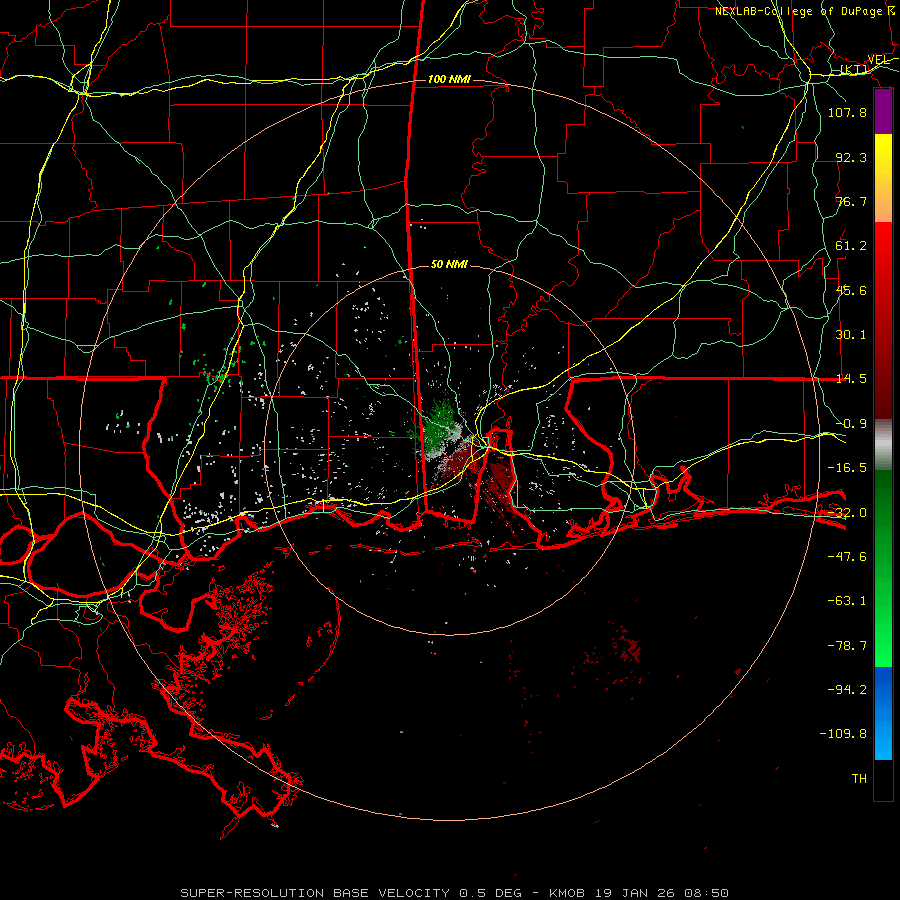
Task: Click the 61.2 velocity scale value
Action: pyautogui.click(x=851, y=246)
